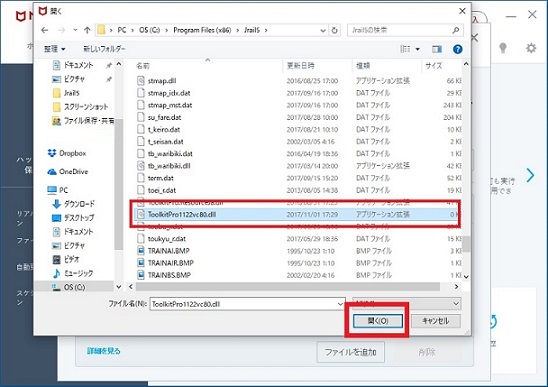The image size is (548, 387).
Task: Select PC in the navigation pane
Action: 63,190
